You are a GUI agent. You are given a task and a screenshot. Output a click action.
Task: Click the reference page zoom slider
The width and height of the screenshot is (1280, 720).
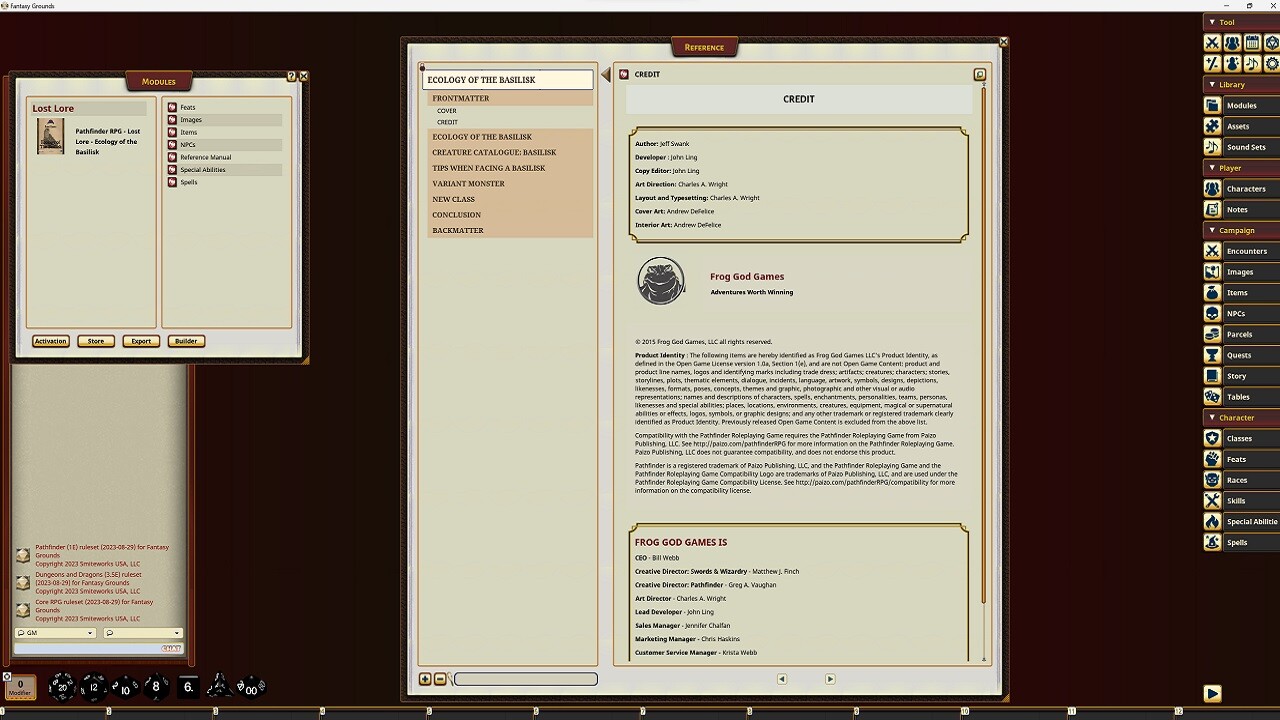(x=525, y=679)
